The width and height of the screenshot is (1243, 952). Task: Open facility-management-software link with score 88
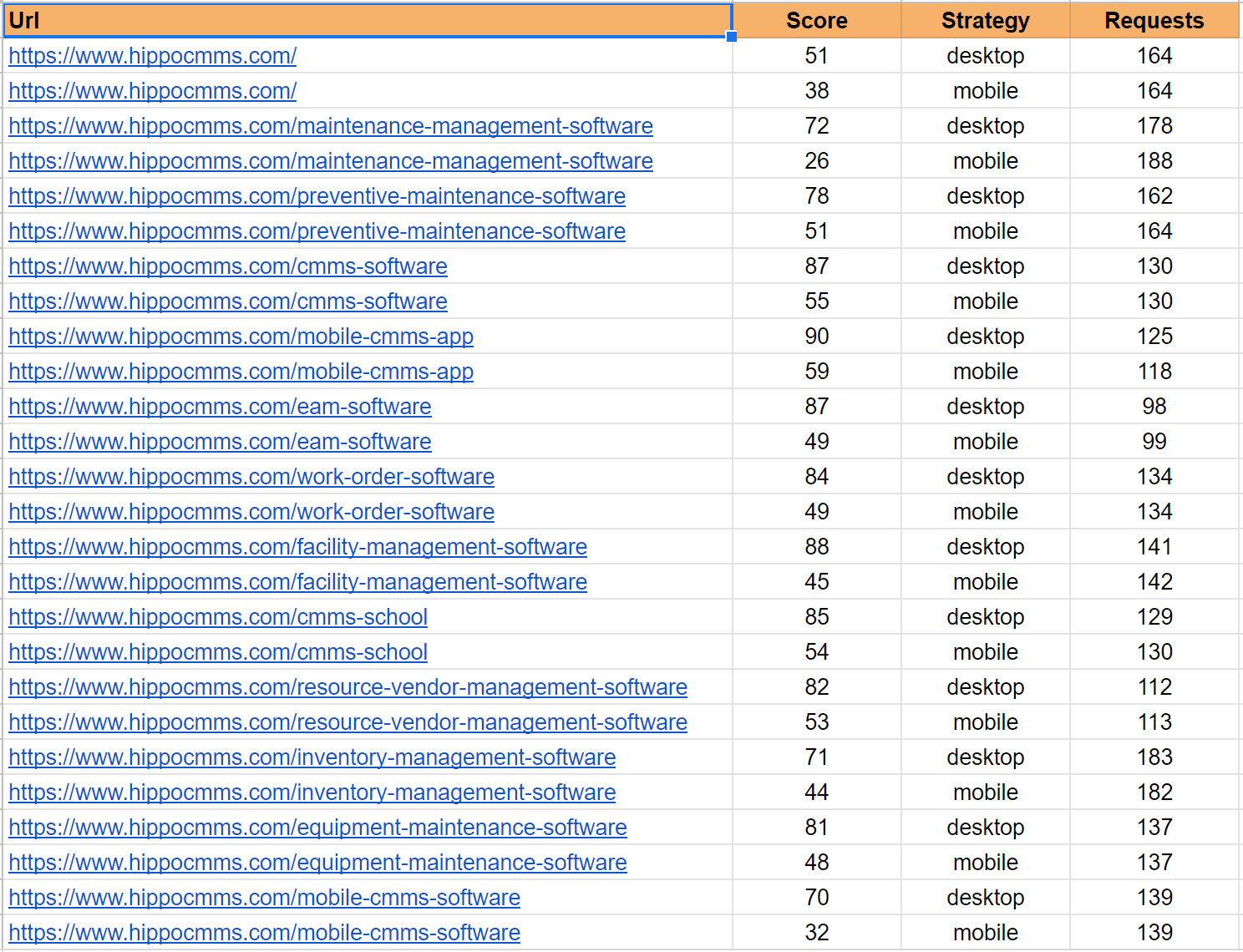click(x=298, y=547)
